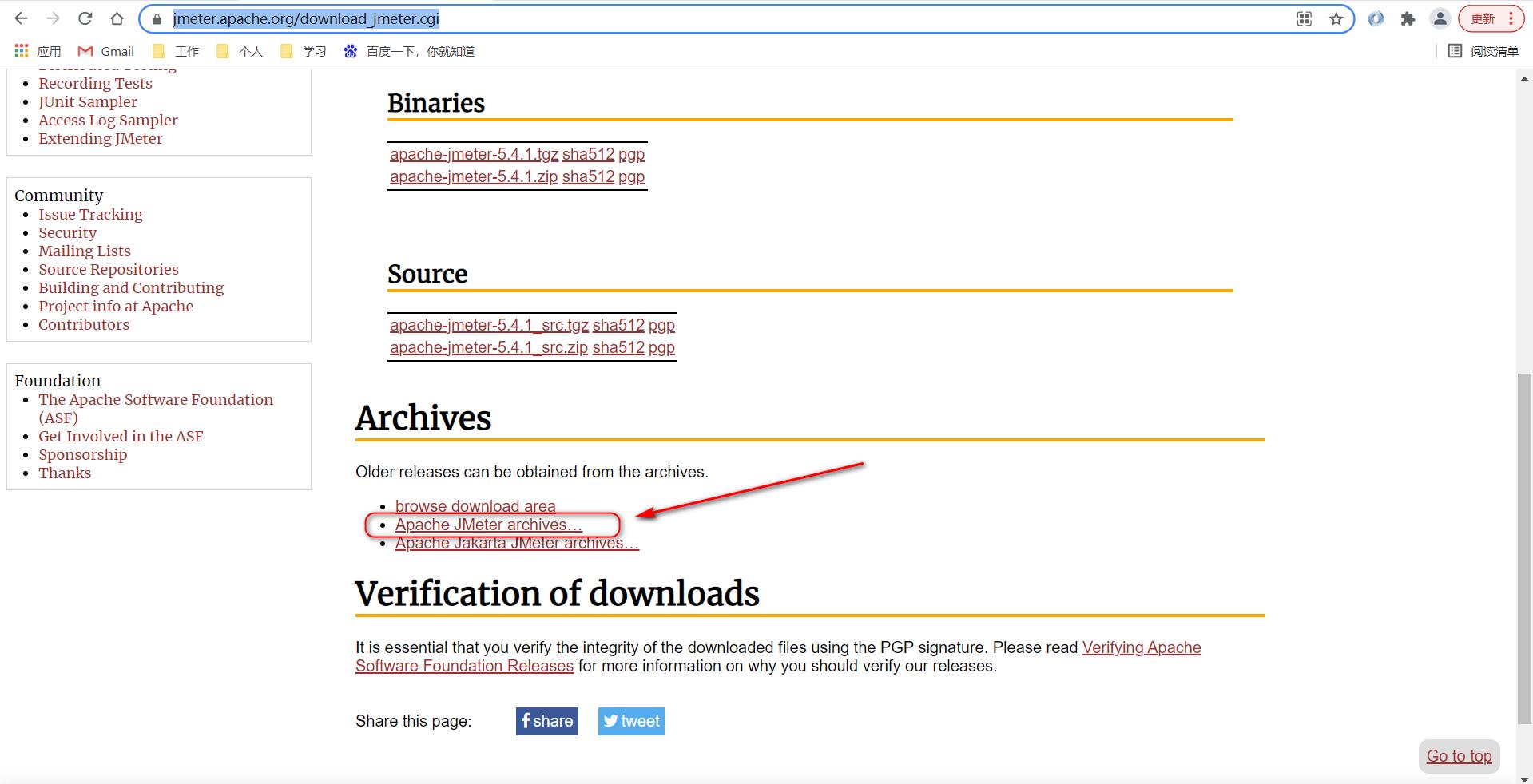The image size is (1533, 784).
Task: Open the Source Repositories link
Action: pyautogui.click(x=109, y=269)
